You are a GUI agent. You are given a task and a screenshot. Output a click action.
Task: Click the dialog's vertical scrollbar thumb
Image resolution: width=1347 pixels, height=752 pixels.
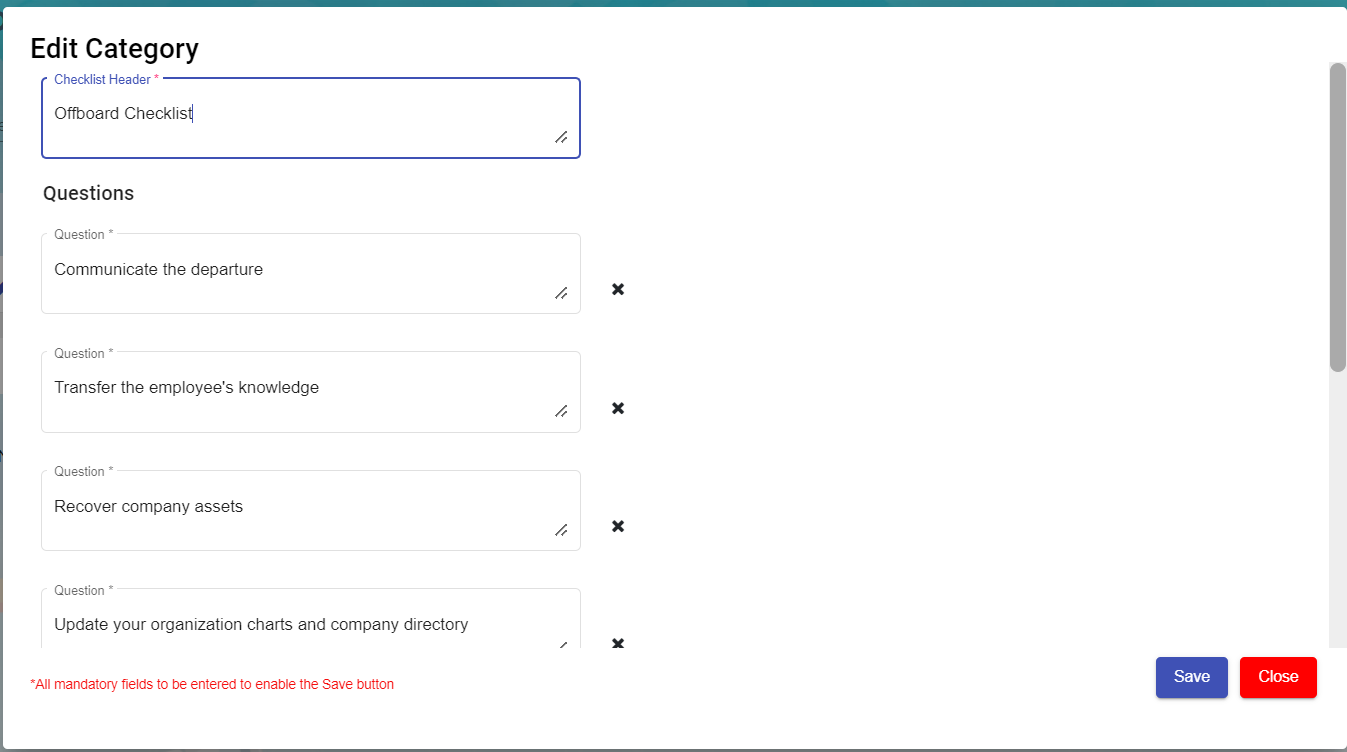point(1337,216)
